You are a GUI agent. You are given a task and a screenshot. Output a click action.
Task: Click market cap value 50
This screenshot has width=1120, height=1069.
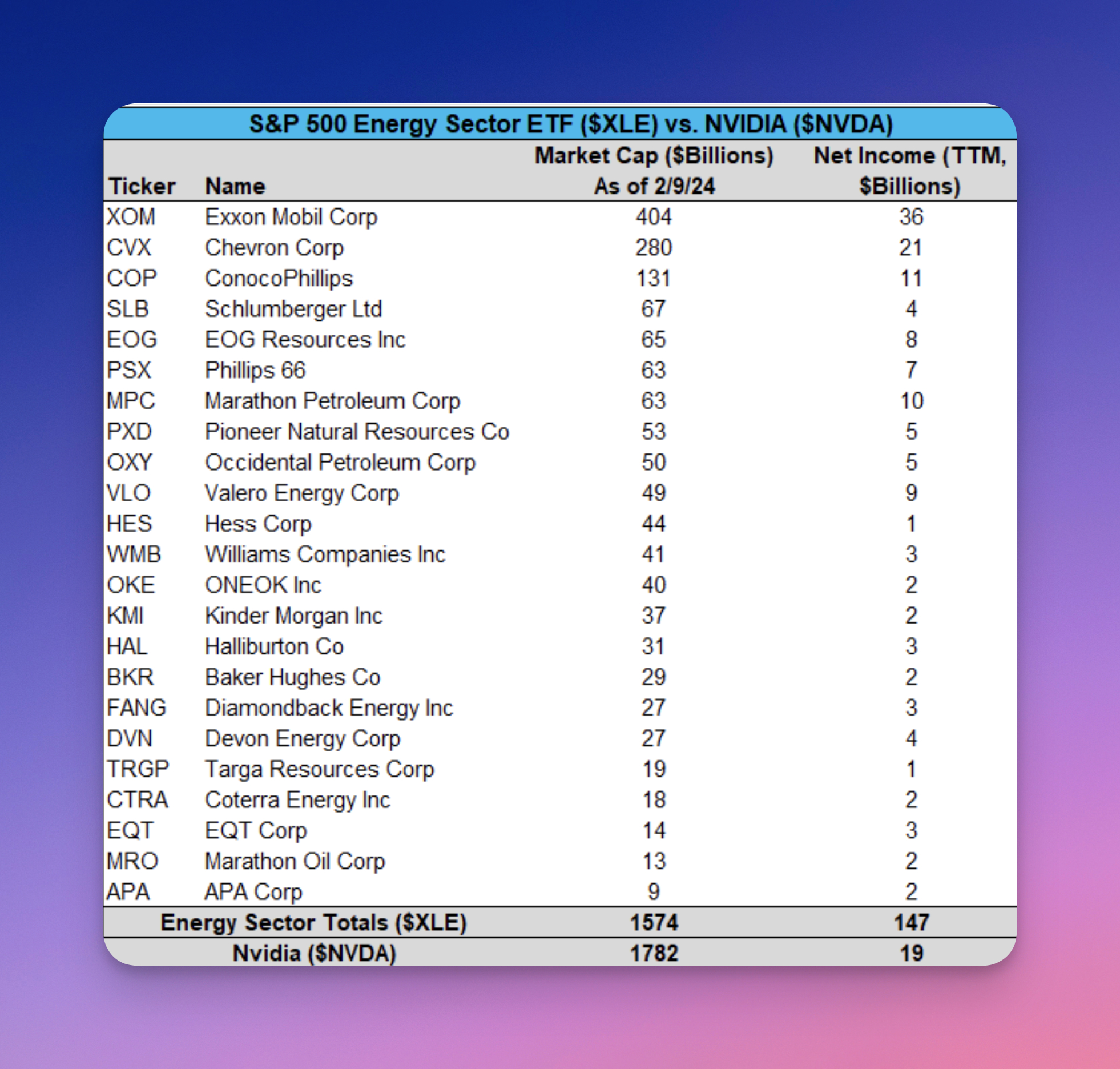654,463
